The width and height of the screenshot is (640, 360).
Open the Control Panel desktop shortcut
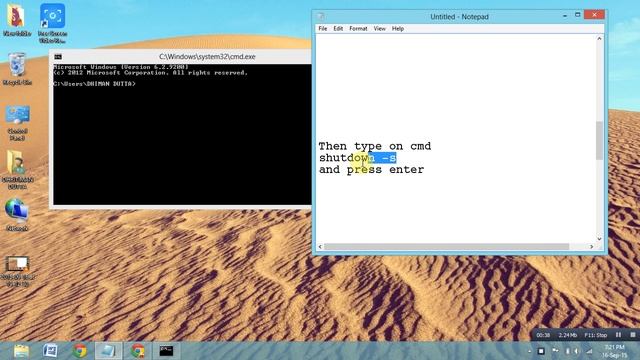point(17,123)
